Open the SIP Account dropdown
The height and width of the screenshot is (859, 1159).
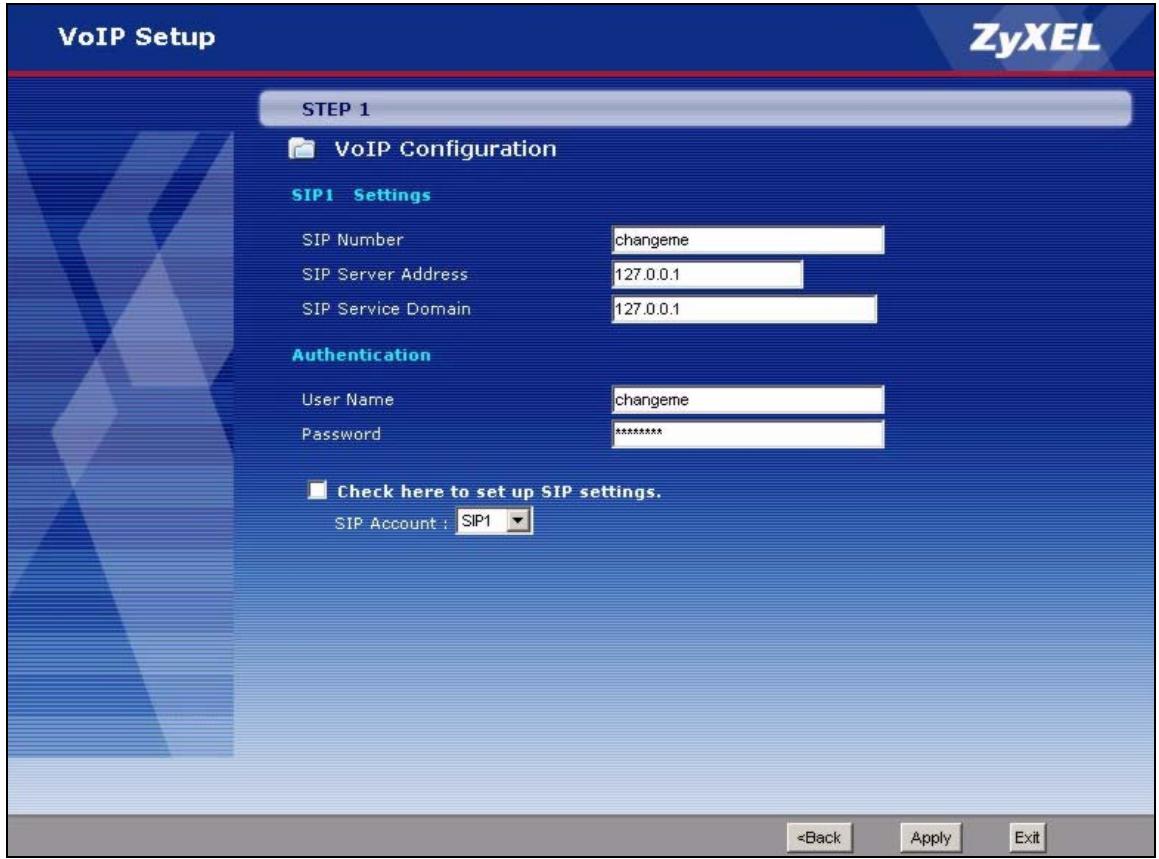[x=494, y=521]
